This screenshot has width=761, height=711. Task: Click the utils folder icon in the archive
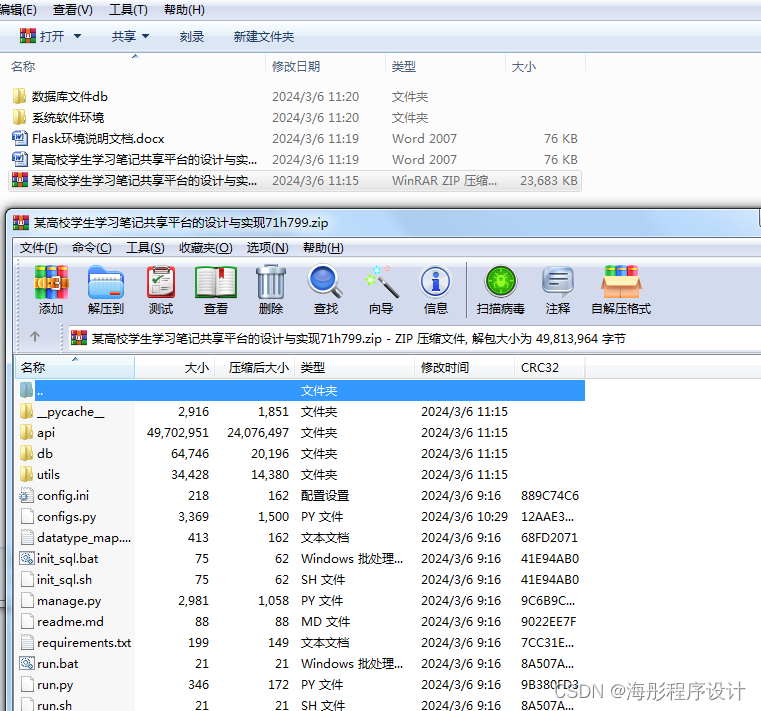point(26,474)
